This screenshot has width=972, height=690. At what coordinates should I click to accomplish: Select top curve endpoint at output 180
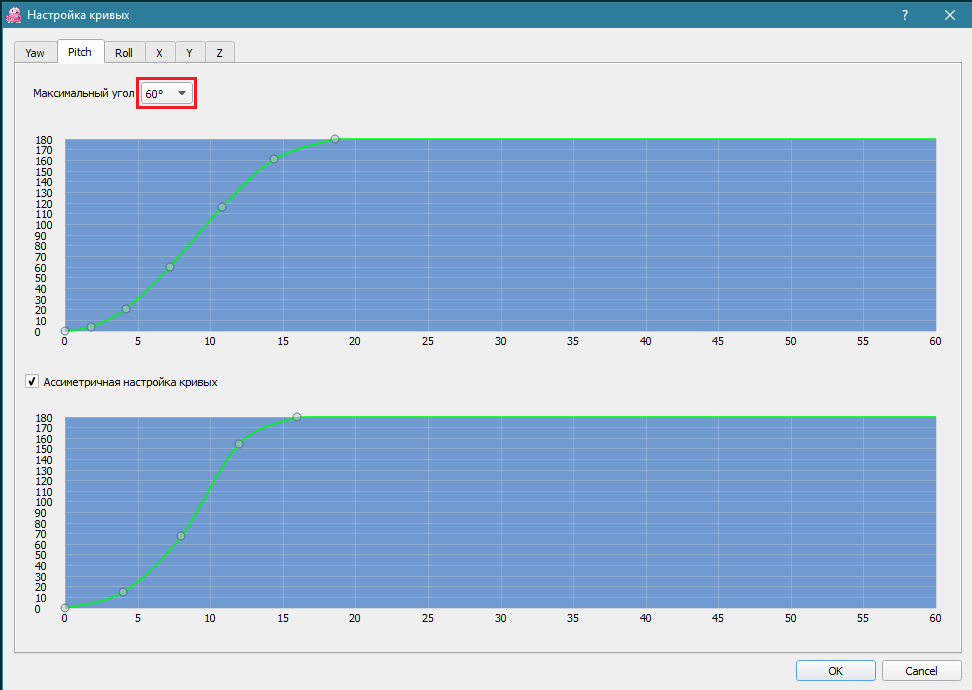[335, 139]
